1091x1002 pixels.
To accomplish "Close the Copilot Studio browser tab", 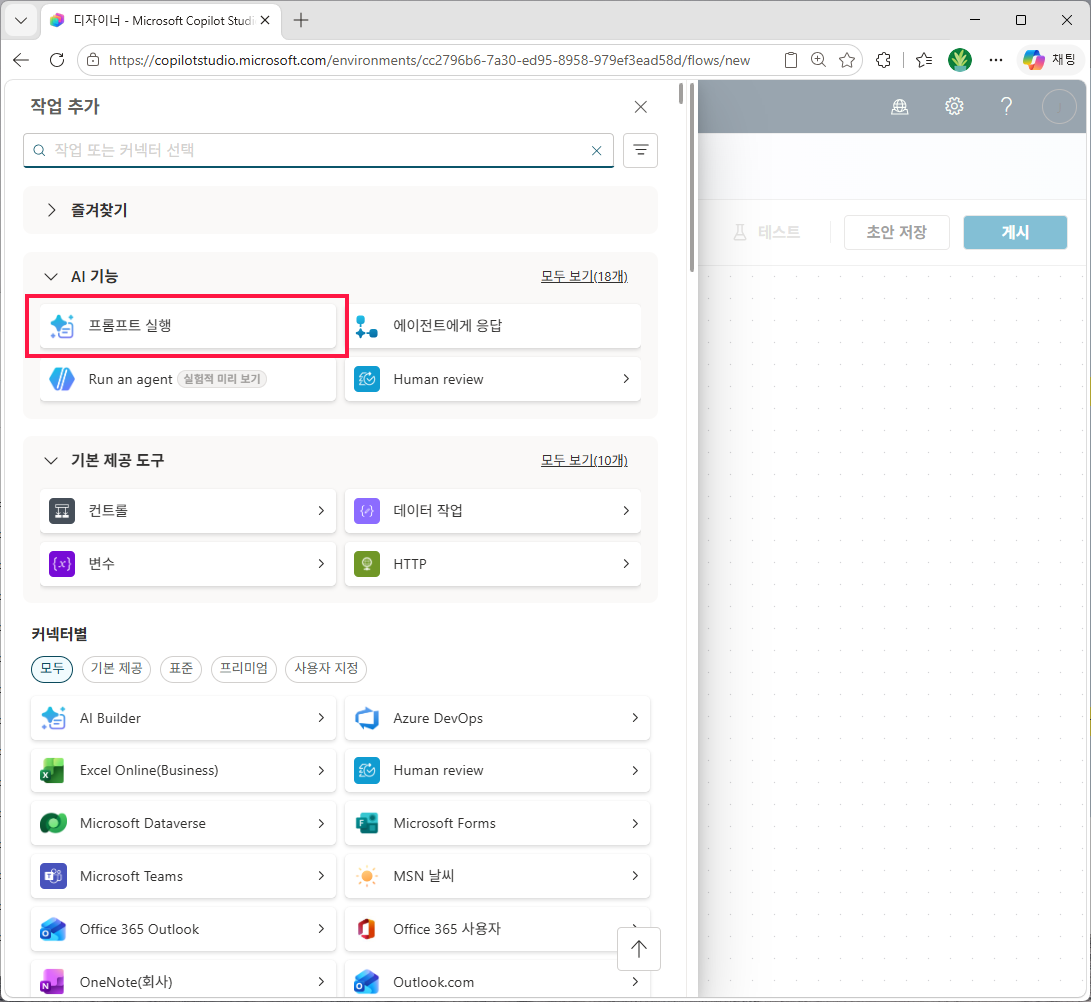I will (264, 20).
